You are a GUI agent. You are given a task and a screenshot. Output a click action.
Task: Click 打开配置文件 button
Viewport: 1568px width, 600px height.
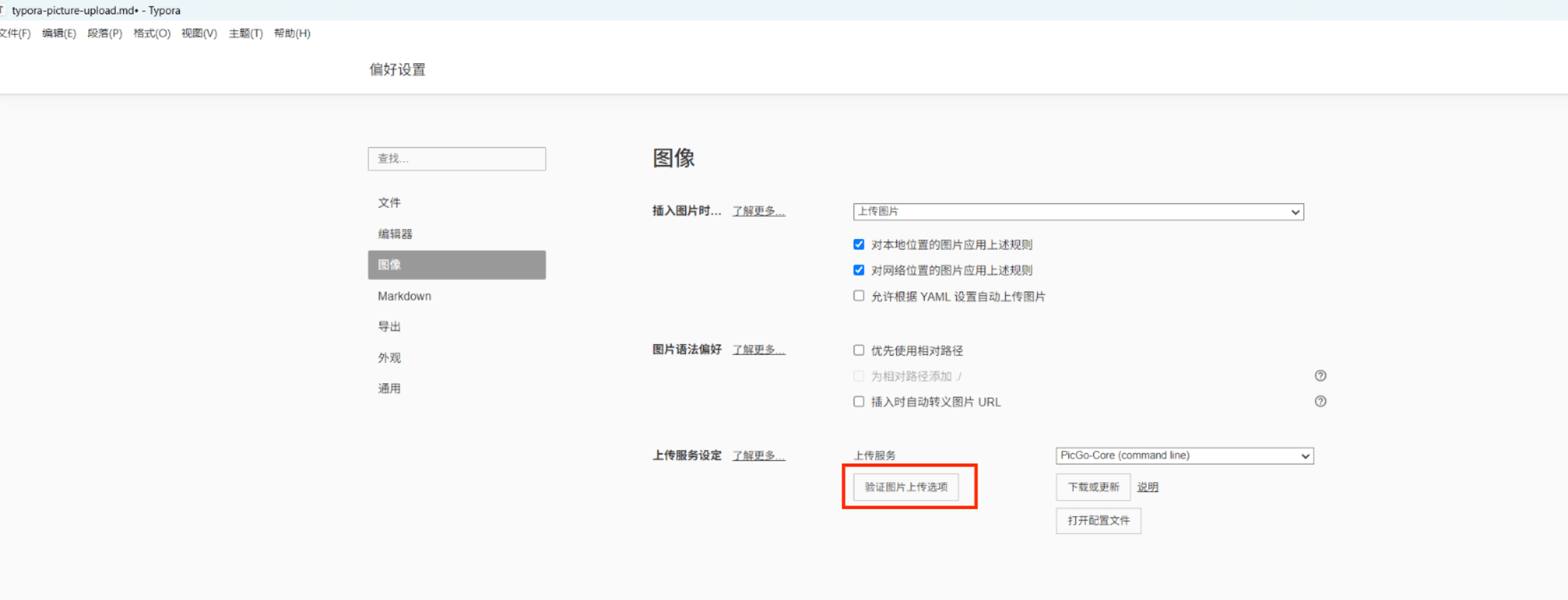(1097, 520)
